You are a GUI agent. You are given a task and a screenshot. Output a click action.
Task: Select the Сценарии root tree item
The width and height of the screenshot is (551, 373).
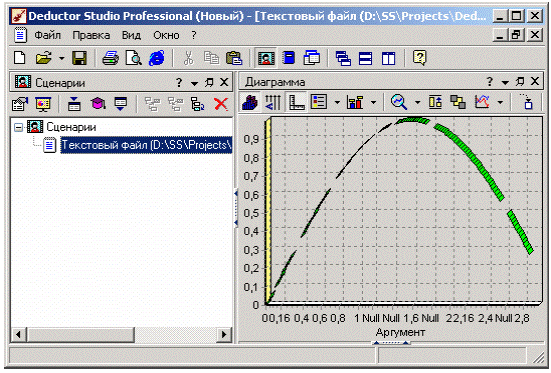coord(71,127)
